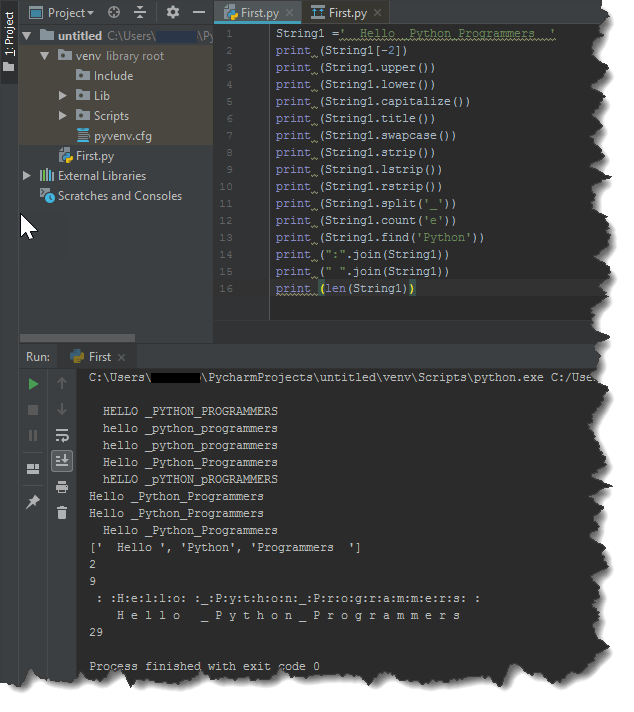Toggle the Pin Tab icon in Run panel
The height and width of the screenshot is (712, 634).
pyautogui.click(x=33, y=502)
